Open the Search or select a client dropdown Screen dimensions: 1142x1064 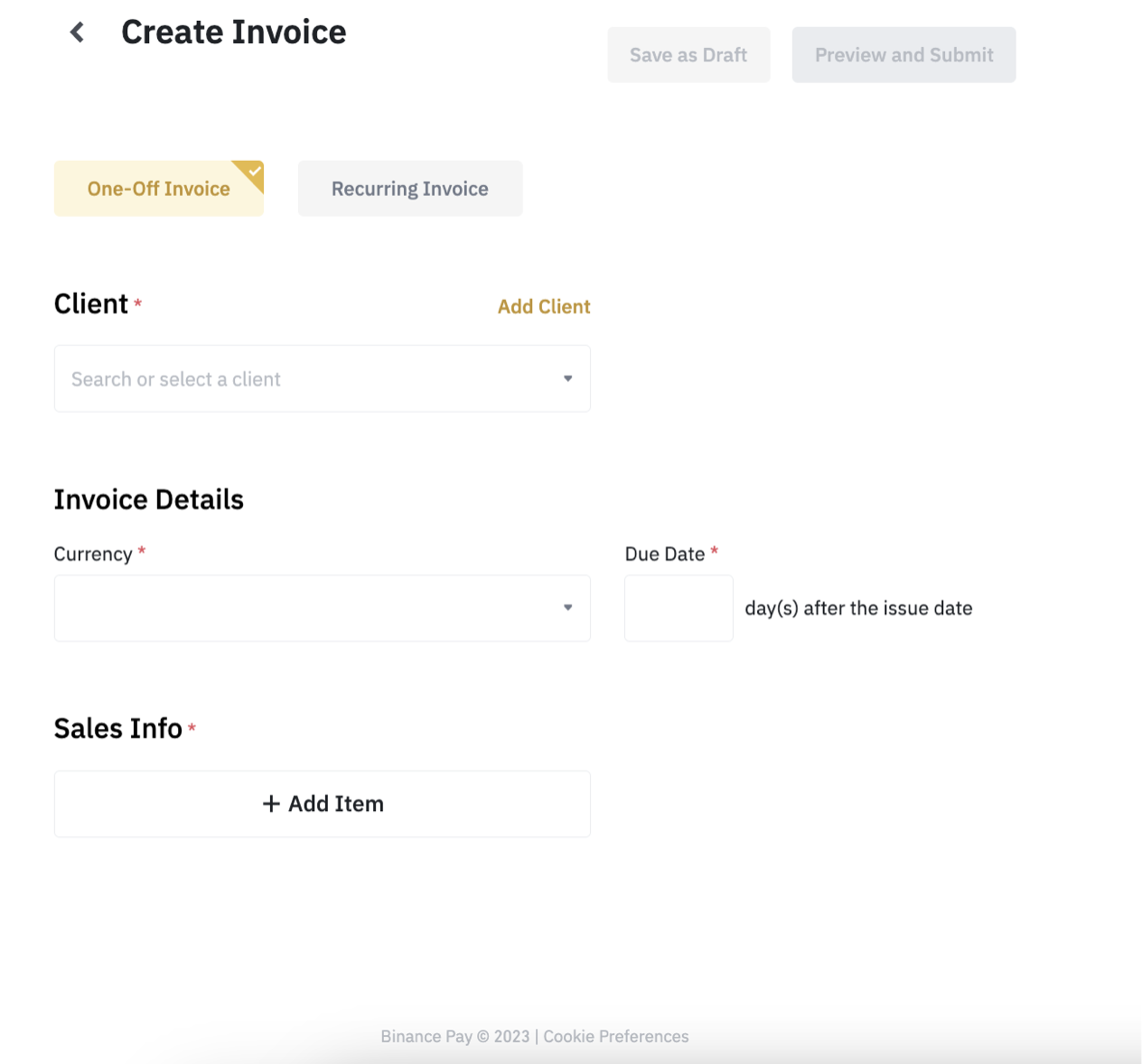tap(323, 378)
